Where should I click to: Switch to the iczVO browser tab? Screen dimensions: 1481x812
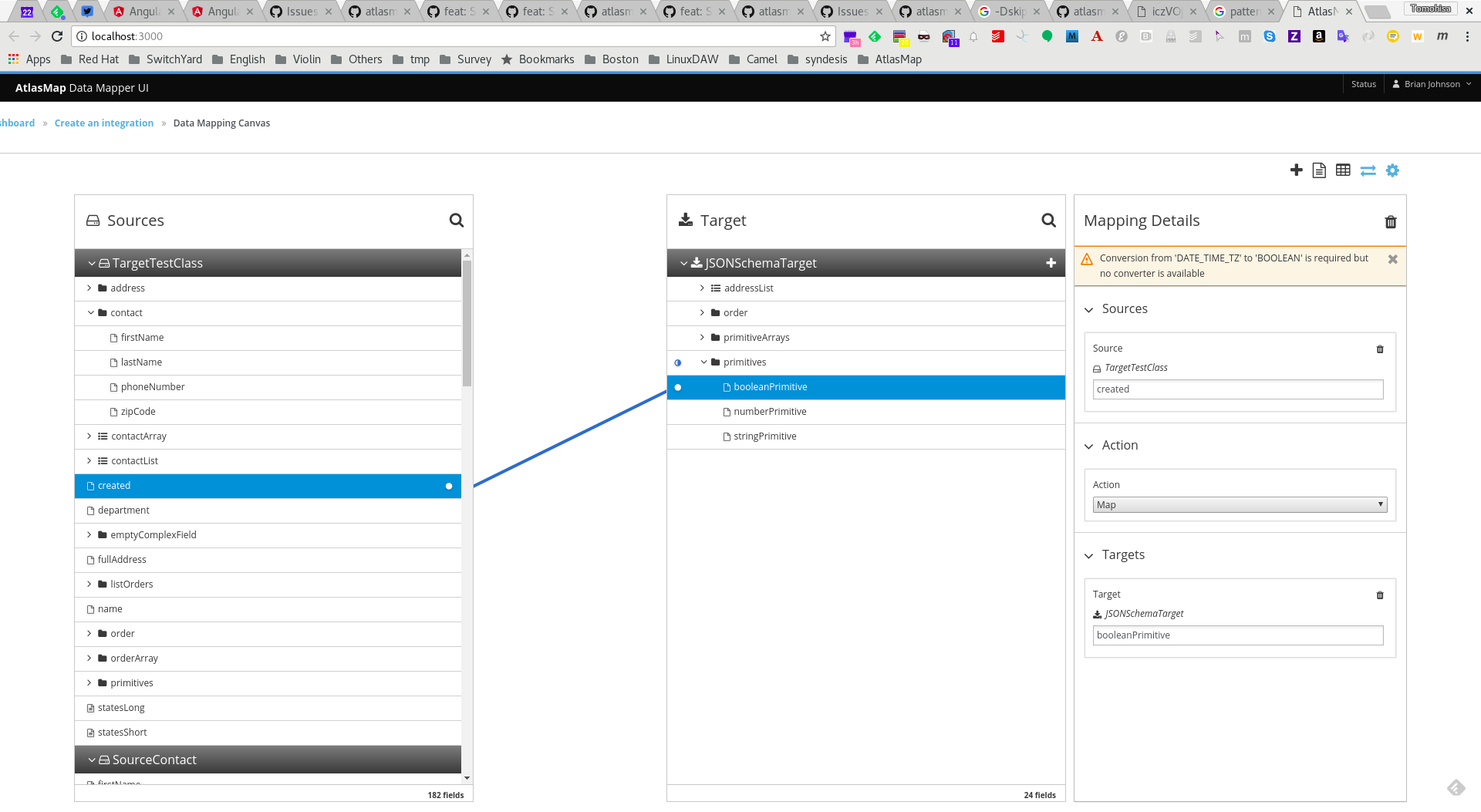[x=1166, y=12]
